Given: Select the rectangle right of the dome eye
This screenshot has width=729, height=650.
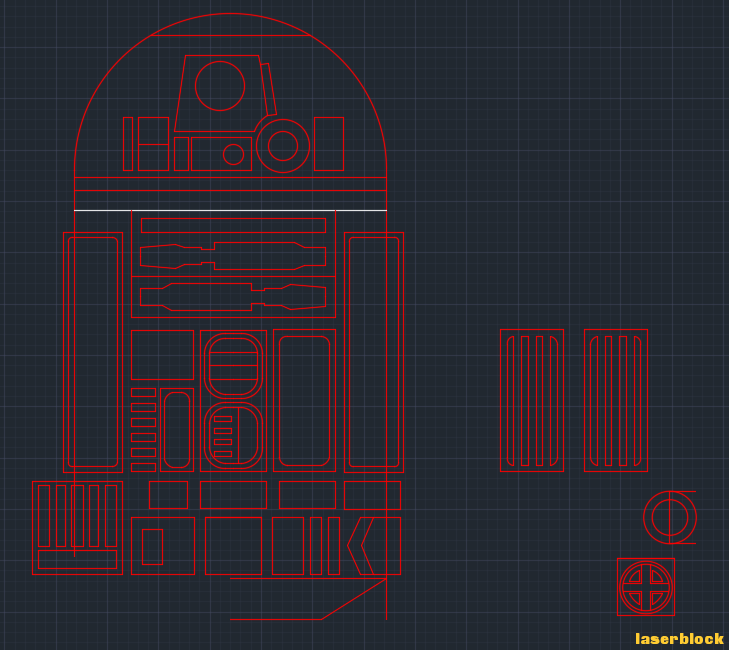Looking at the screenshot, I should click(x=329, y=144).
